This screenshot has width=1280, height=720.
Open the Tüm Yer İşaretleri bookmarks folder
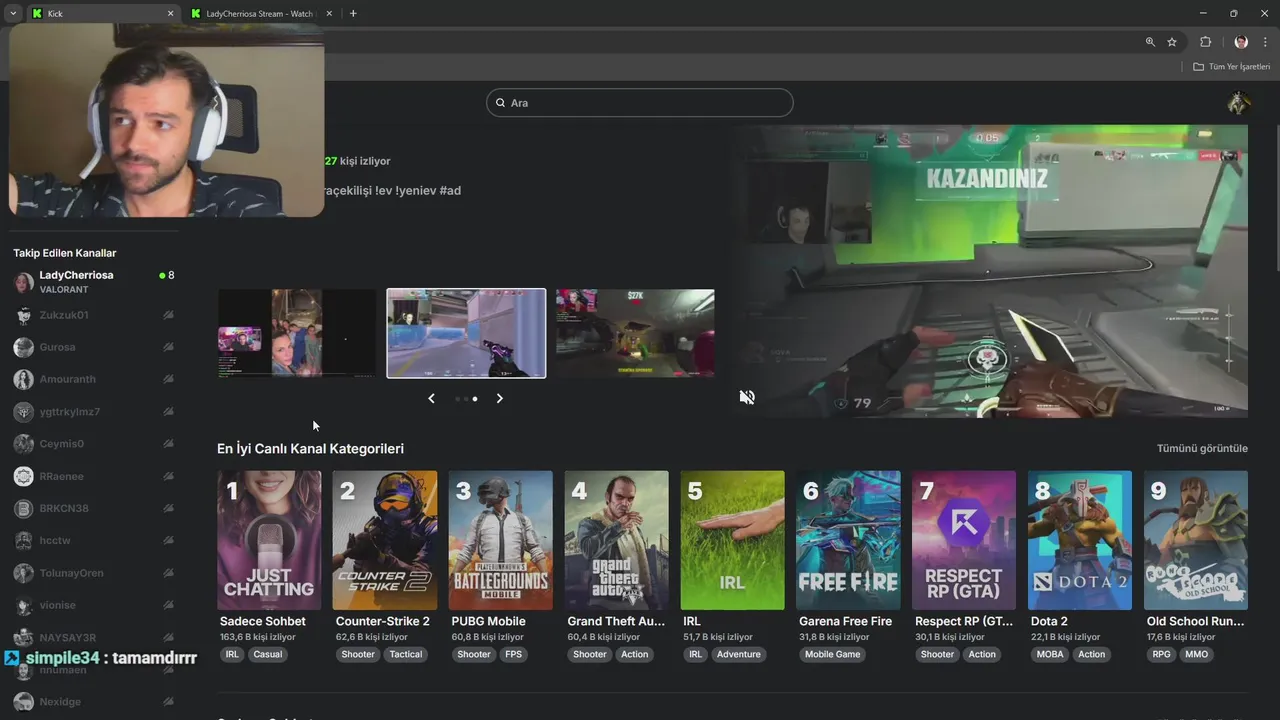1232,66
